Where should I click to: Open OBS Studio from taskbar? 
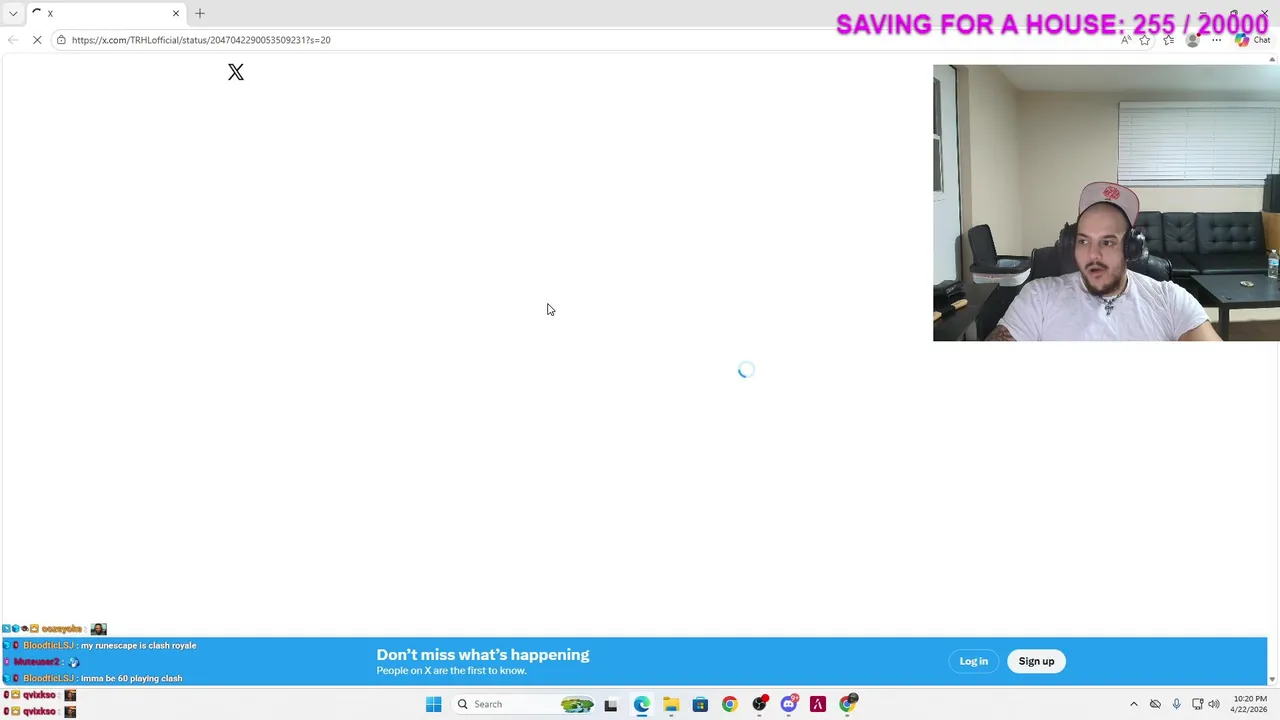coord(759,704)
